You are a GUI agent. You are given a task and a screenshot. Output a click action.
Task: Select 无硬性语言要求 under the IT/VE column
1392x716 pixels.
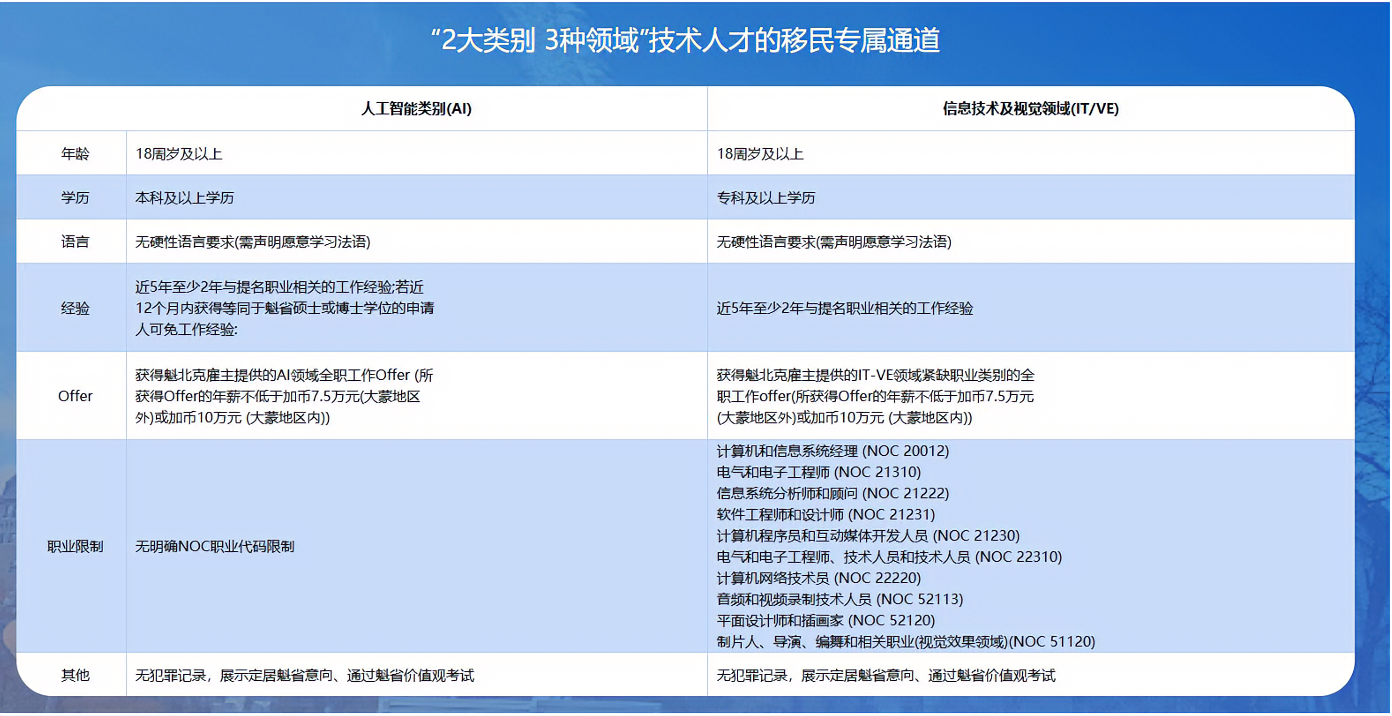(x=834, y=242)
